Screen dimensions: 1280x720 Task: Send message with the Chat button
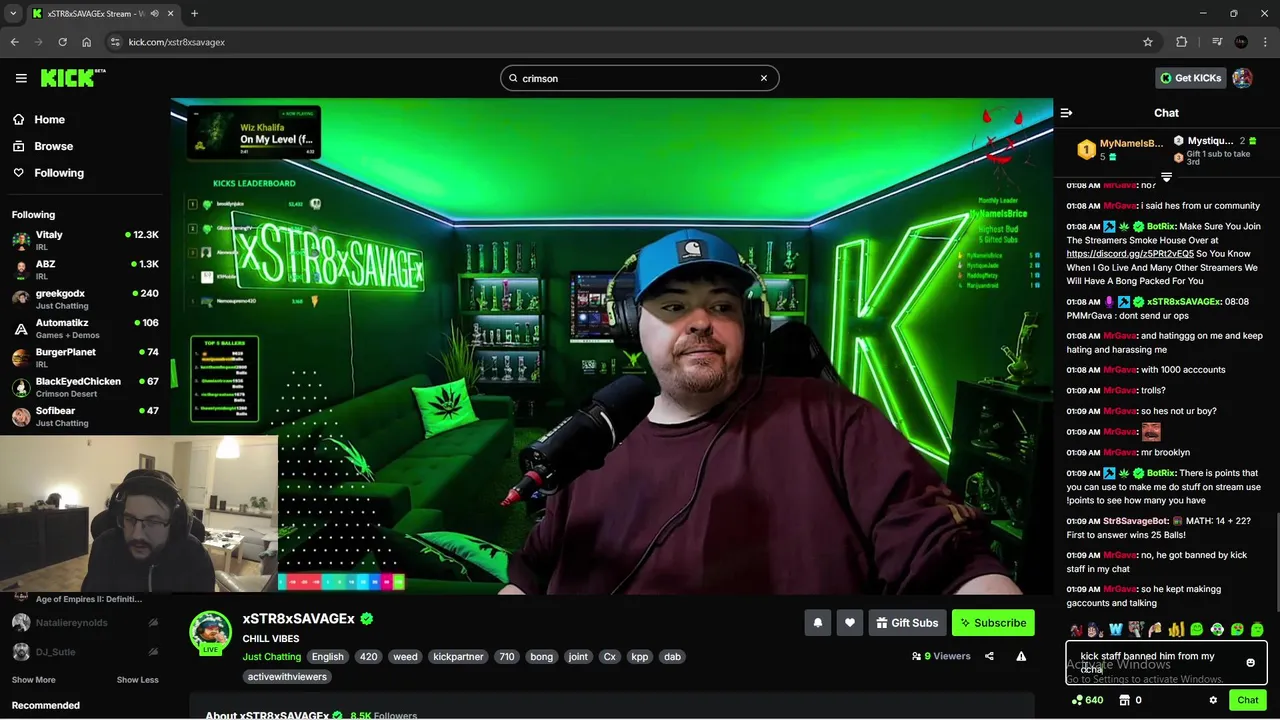tap(1247, 700)
